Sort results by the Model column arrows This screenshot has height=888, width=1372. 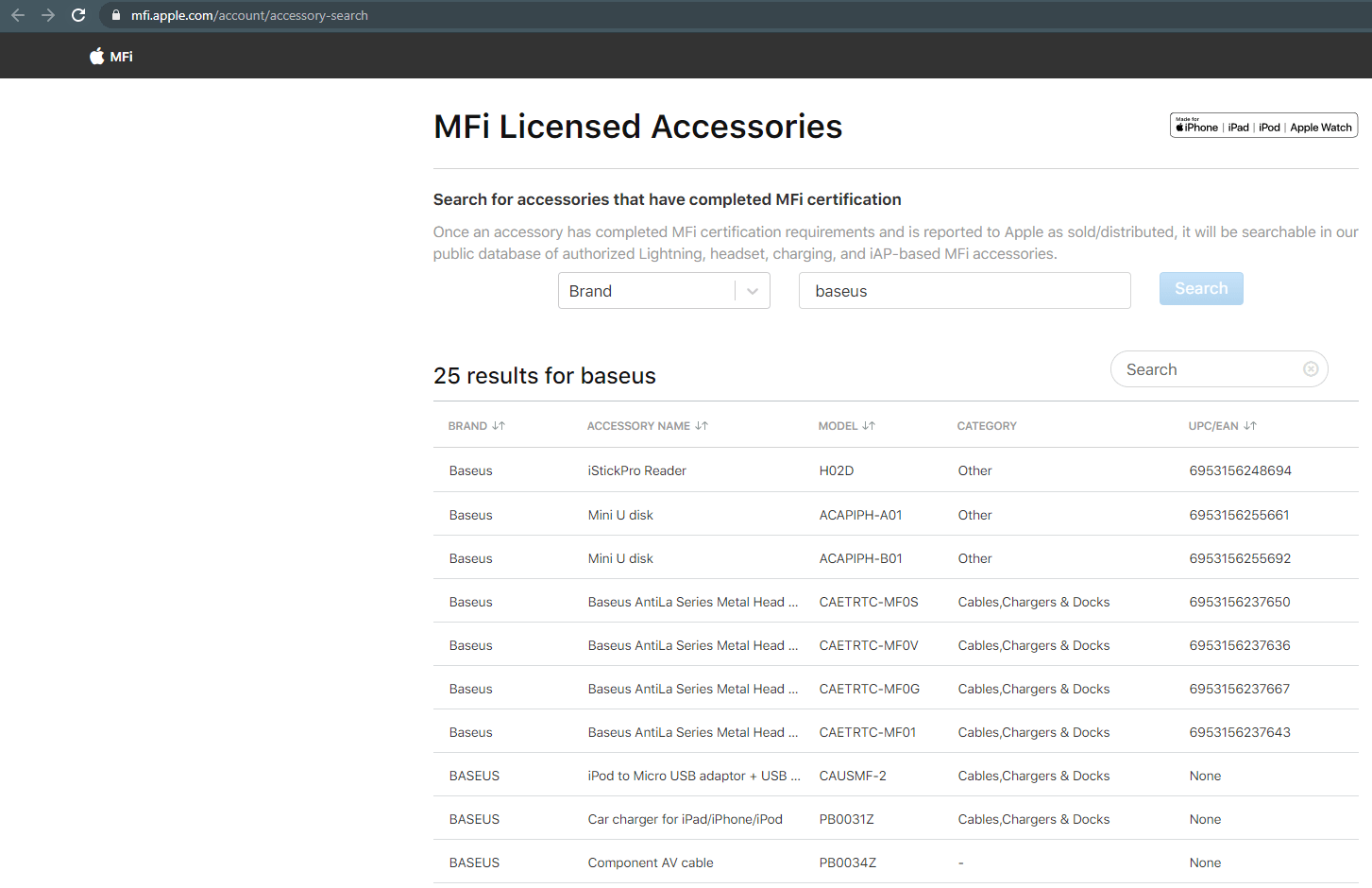click(x=869, y=426)
